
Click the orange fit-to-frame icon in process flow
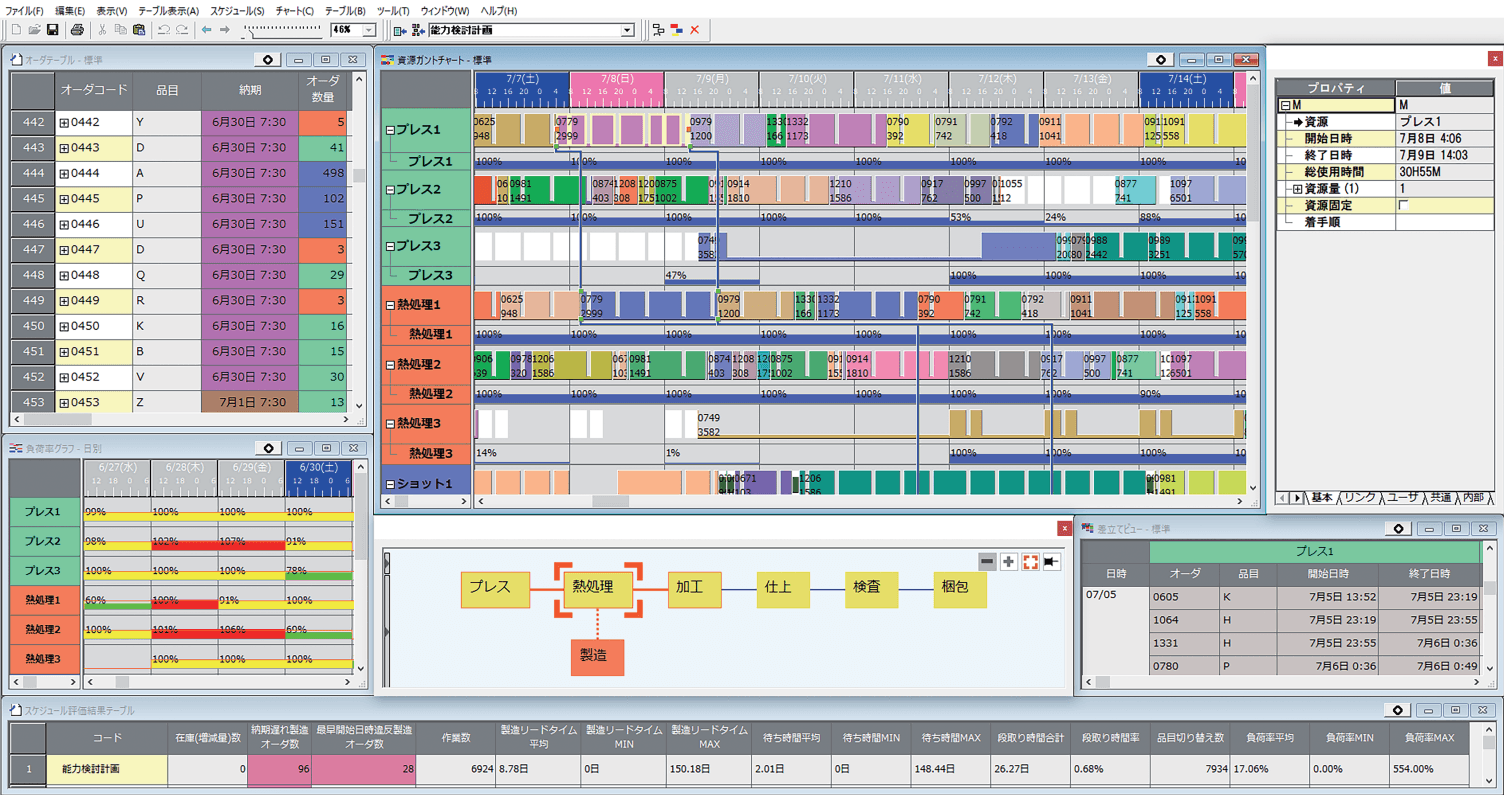tap(1030, 562)
